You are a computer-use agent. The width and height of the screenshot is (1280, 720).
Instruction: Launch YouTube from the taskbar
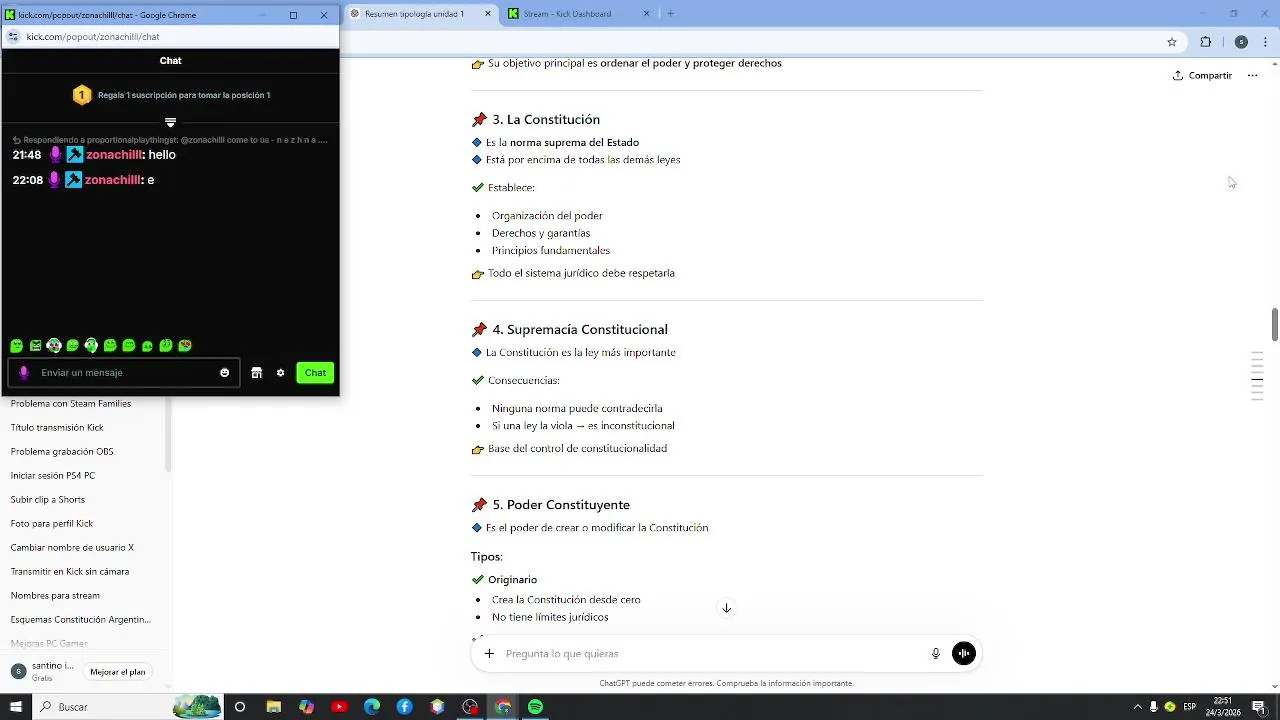[339, 707]
